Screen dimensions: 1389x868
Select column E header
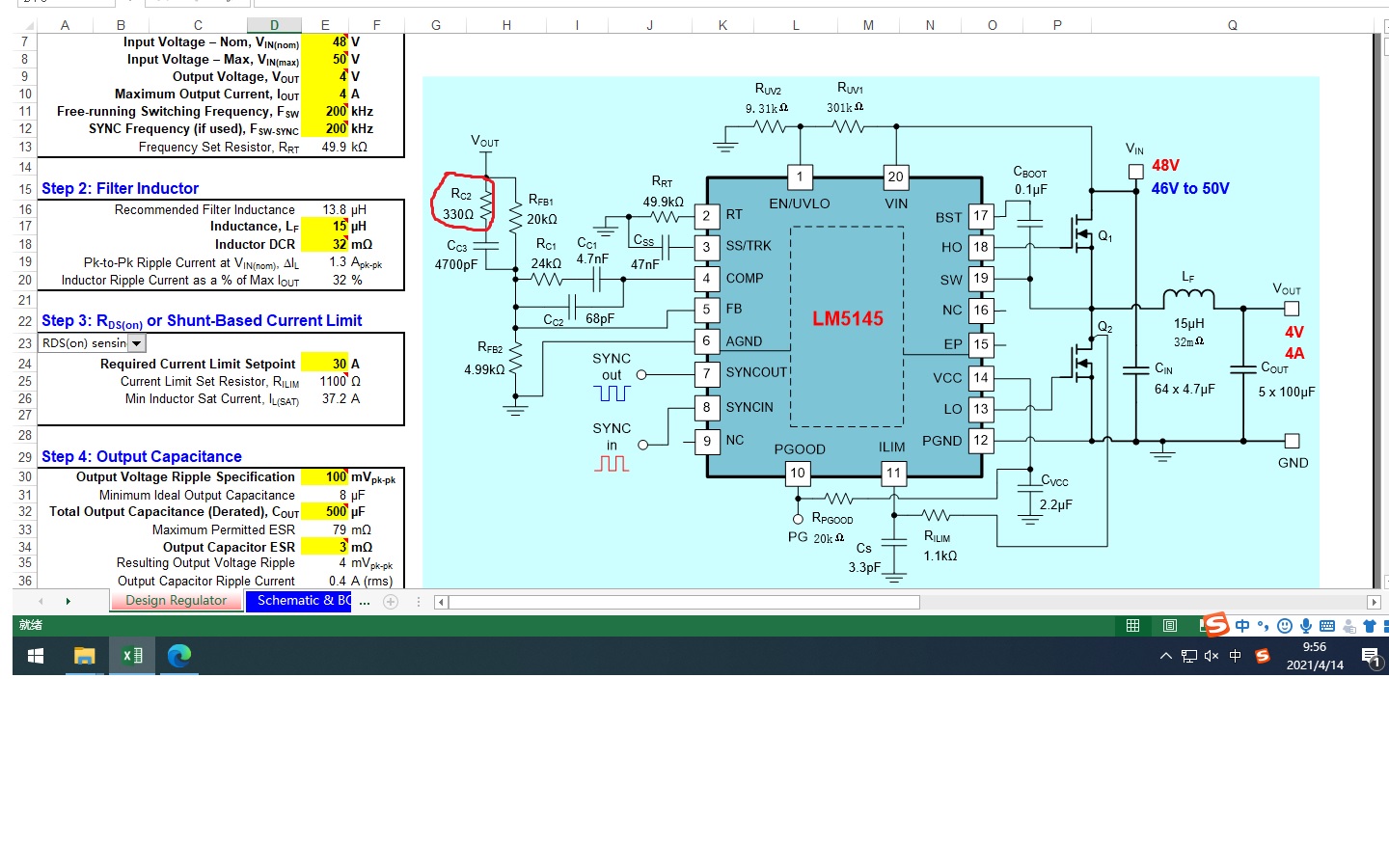tap(325, 25)
